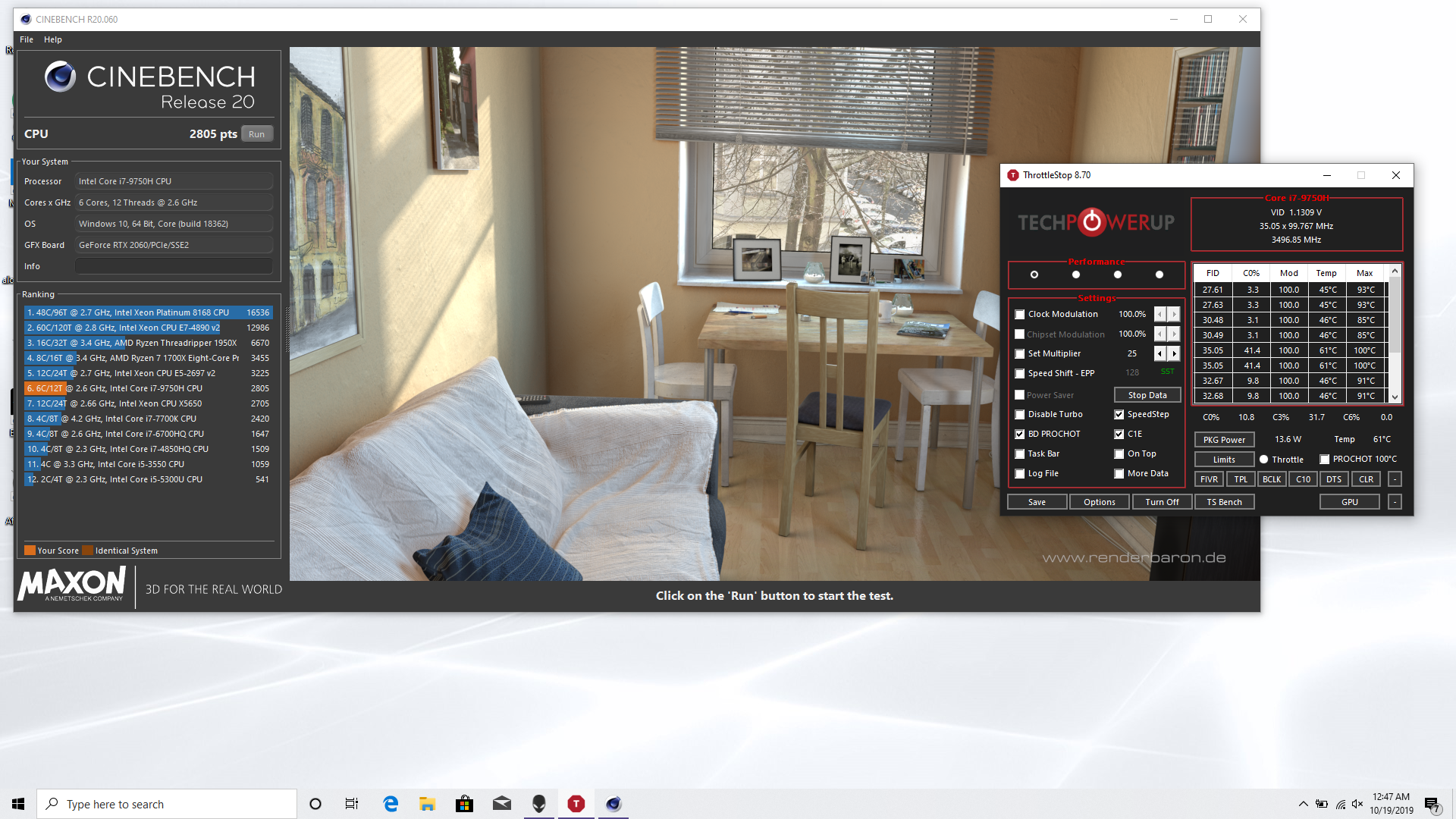Open the Help menu in Cinebench
The width and height of the screenshot is (1456, 819).
coord(52,39)
